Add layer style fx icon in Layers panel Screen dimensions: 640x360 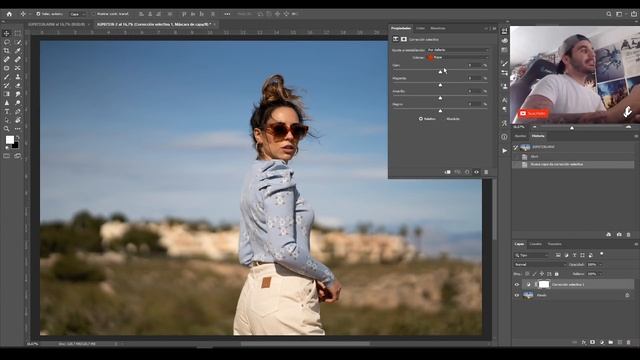pos(584,342)
